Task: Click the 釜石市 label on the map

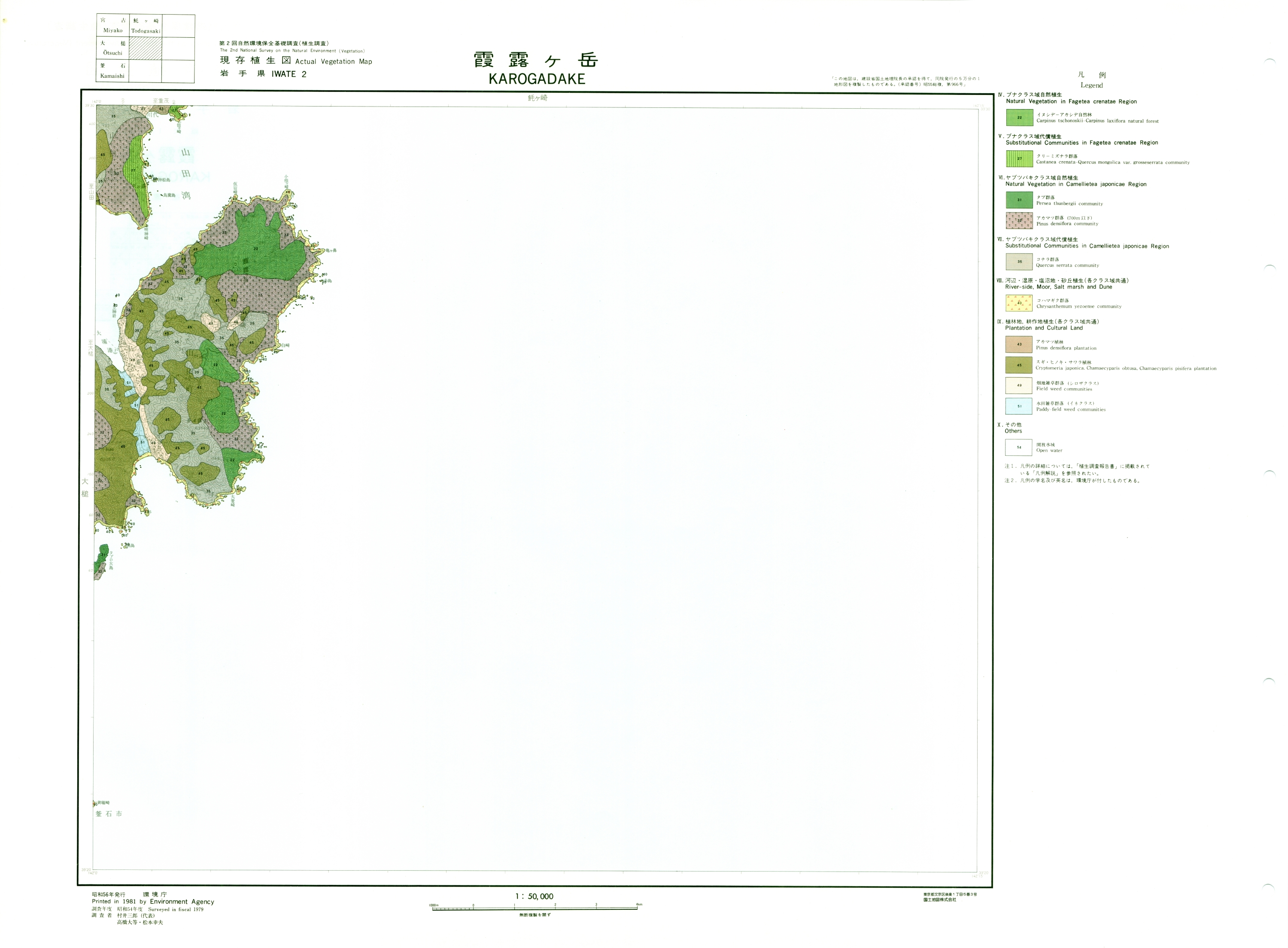Action: click(108, 814)
